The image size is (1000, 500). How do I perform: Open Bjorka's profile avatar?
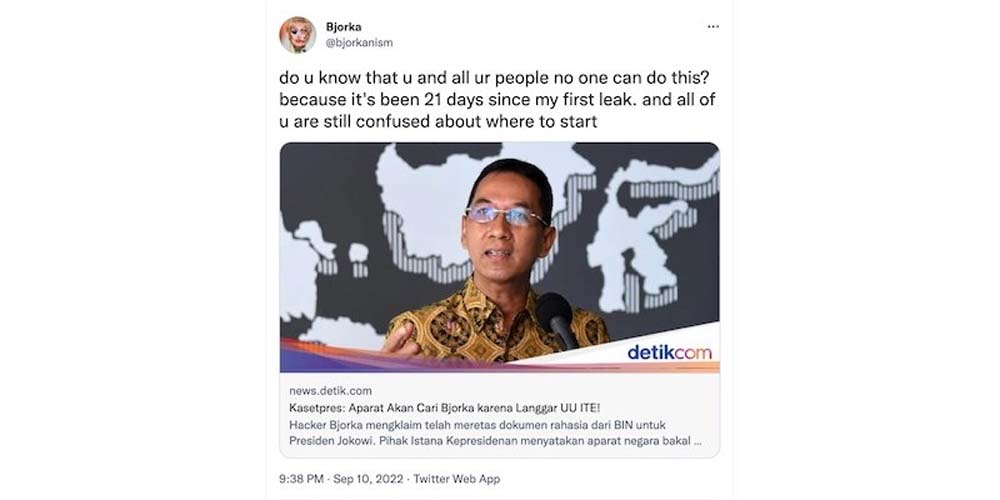[297, 35]
